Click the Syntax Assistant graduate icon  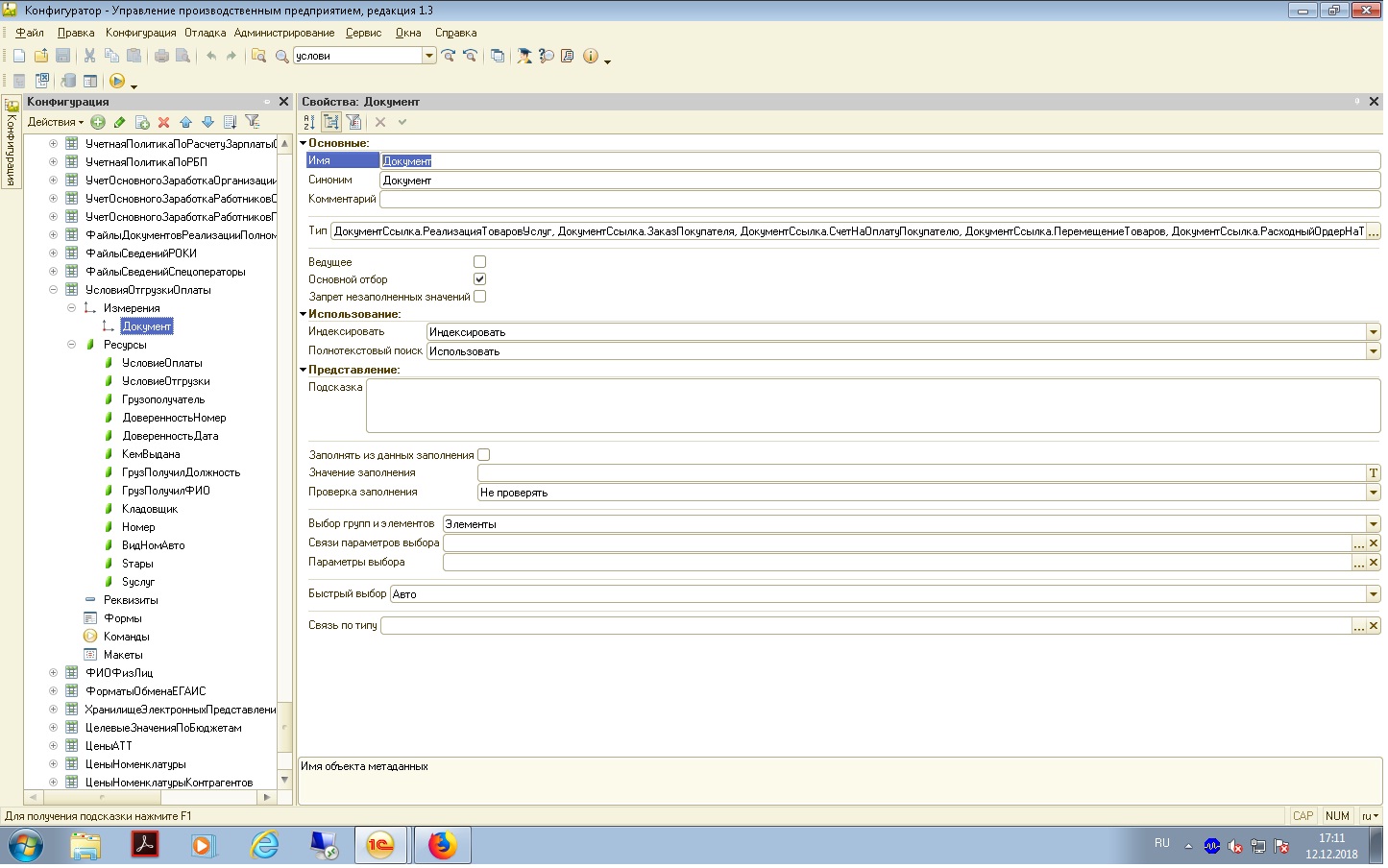coord(524,57)
